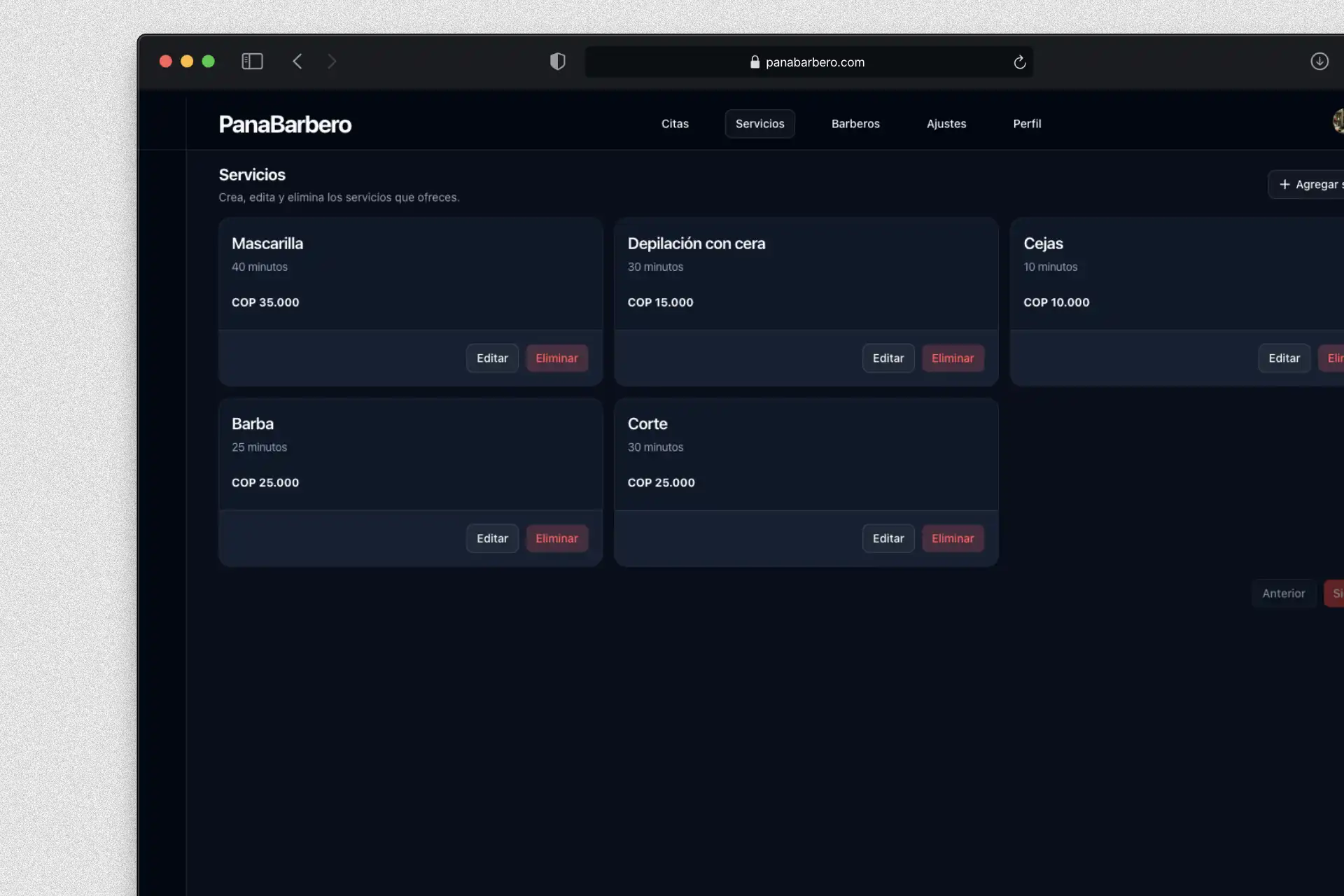Click the 25 minutos duration
This screenshot has width=1344, height=896.
pyautogui.click(x=259, y=447)
